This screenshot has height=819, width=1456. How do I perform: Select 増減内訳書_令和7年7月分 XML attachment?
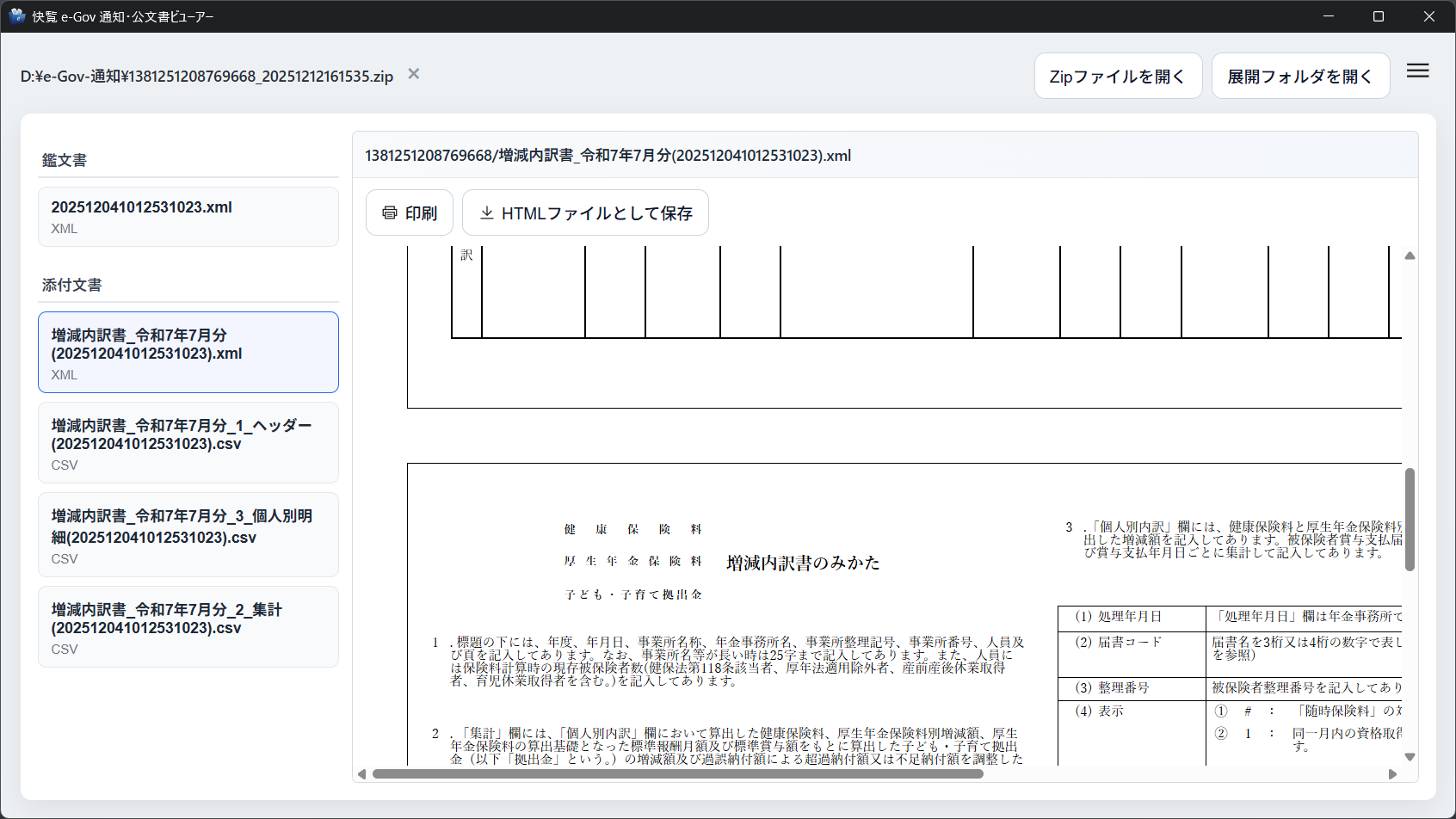[x=188, y=353]
